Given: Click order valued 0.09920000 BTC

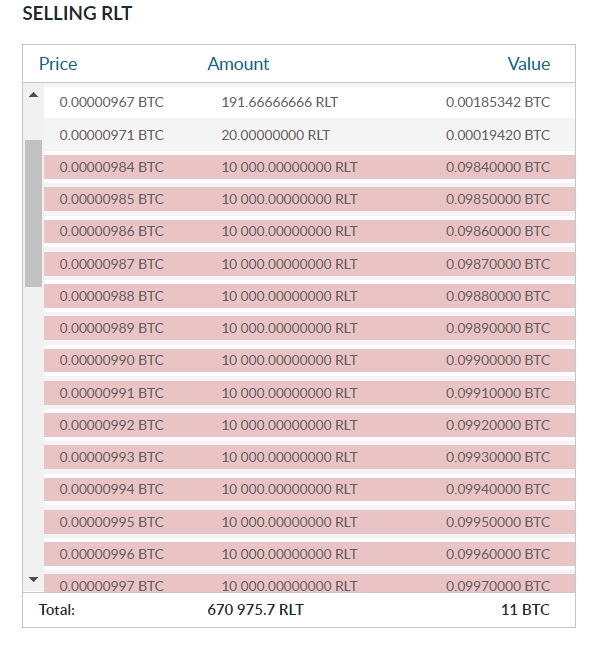Looking at the screenshot, I should tap(309, 425).
